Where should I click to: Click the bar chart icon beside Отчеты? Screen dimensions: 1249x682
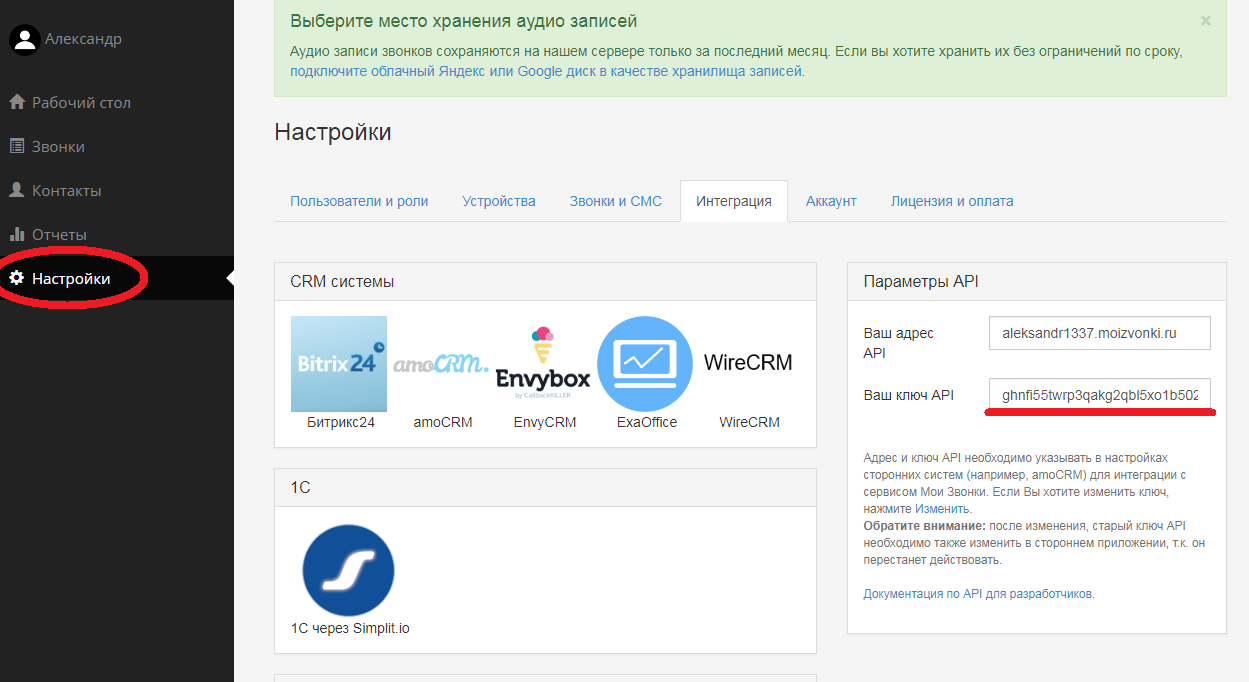[x=17, y=234]
